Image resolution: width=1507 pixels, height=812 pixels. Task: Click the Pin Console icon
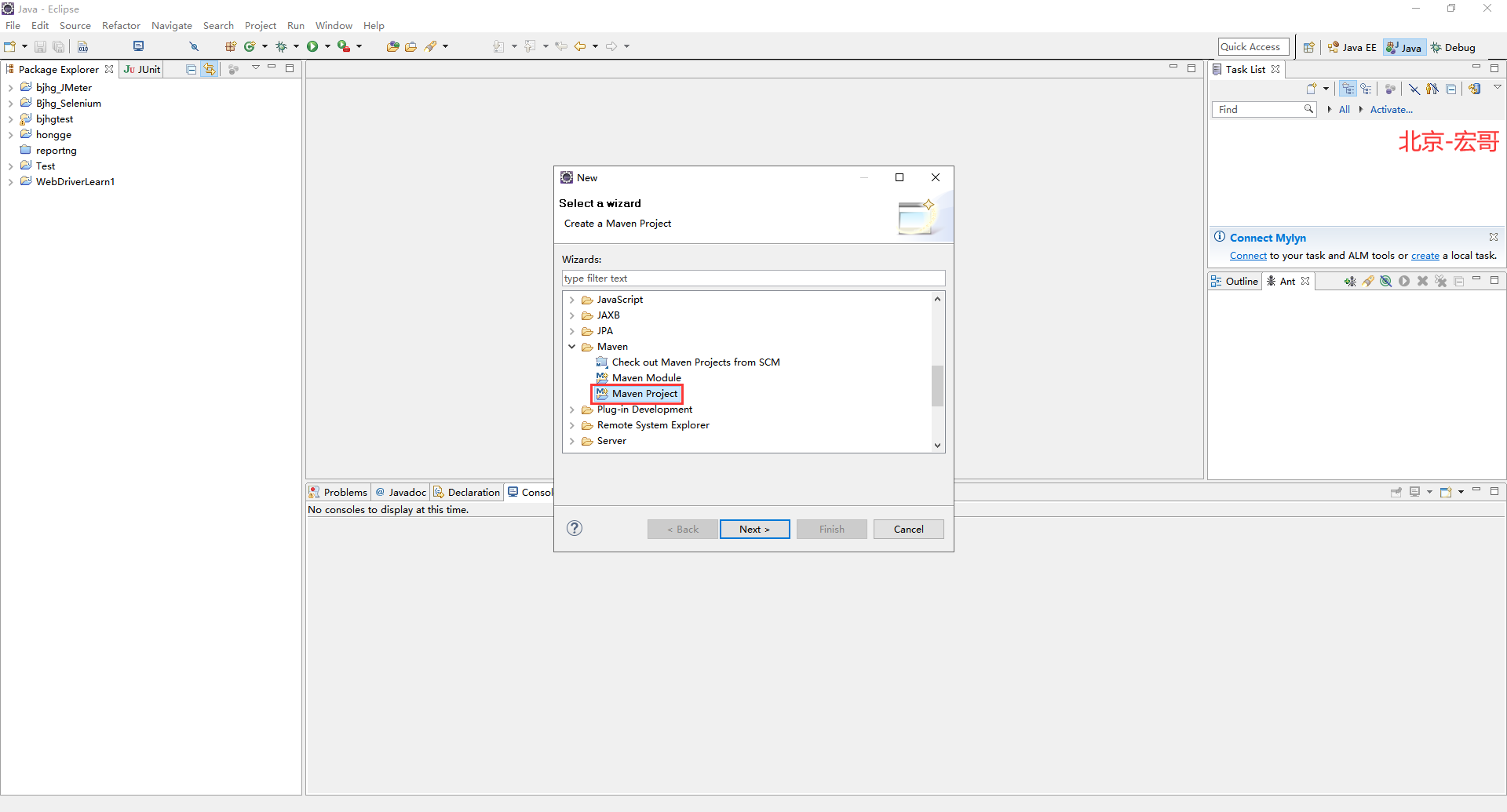pos(1396,492)
